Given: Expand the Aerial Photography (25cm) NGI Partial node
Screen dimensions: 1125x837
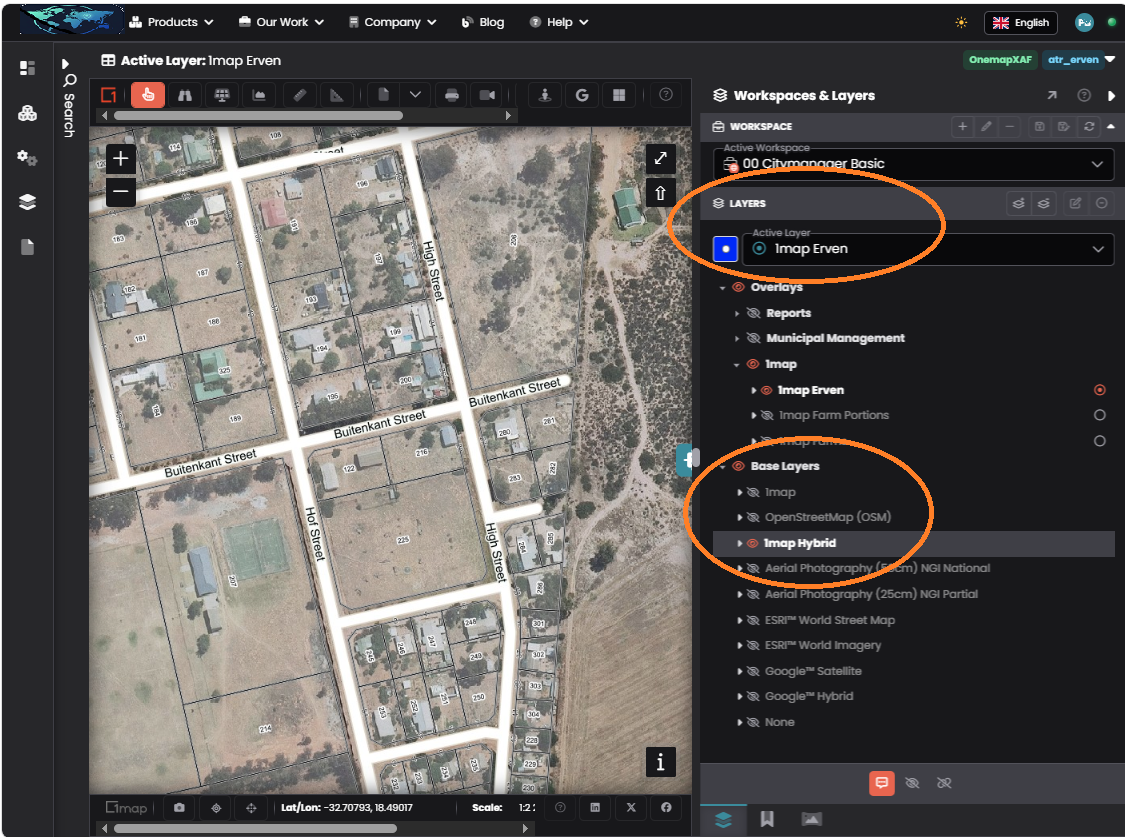Looking at the screenshot, I should 739,595.
